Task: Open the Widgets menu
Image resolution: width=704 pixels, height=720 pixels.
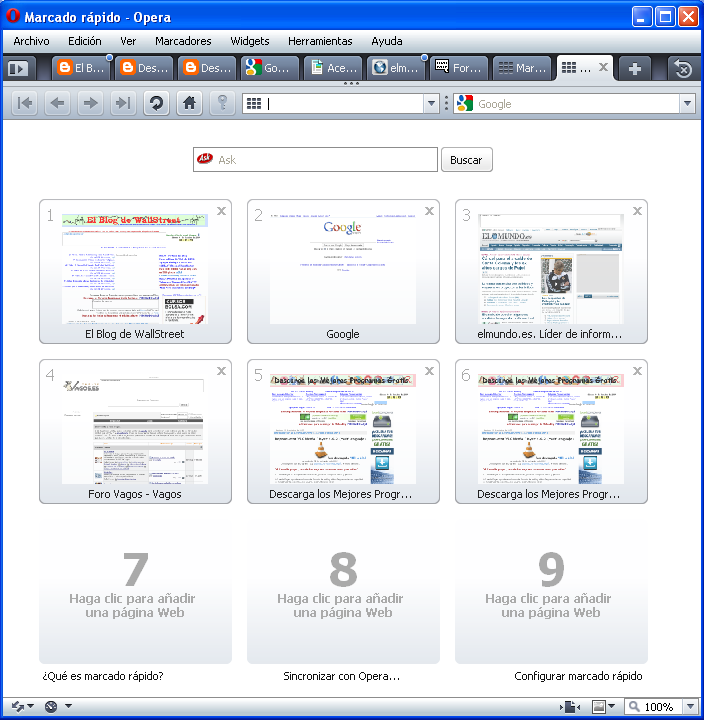Action: click(x=250, y=41)
